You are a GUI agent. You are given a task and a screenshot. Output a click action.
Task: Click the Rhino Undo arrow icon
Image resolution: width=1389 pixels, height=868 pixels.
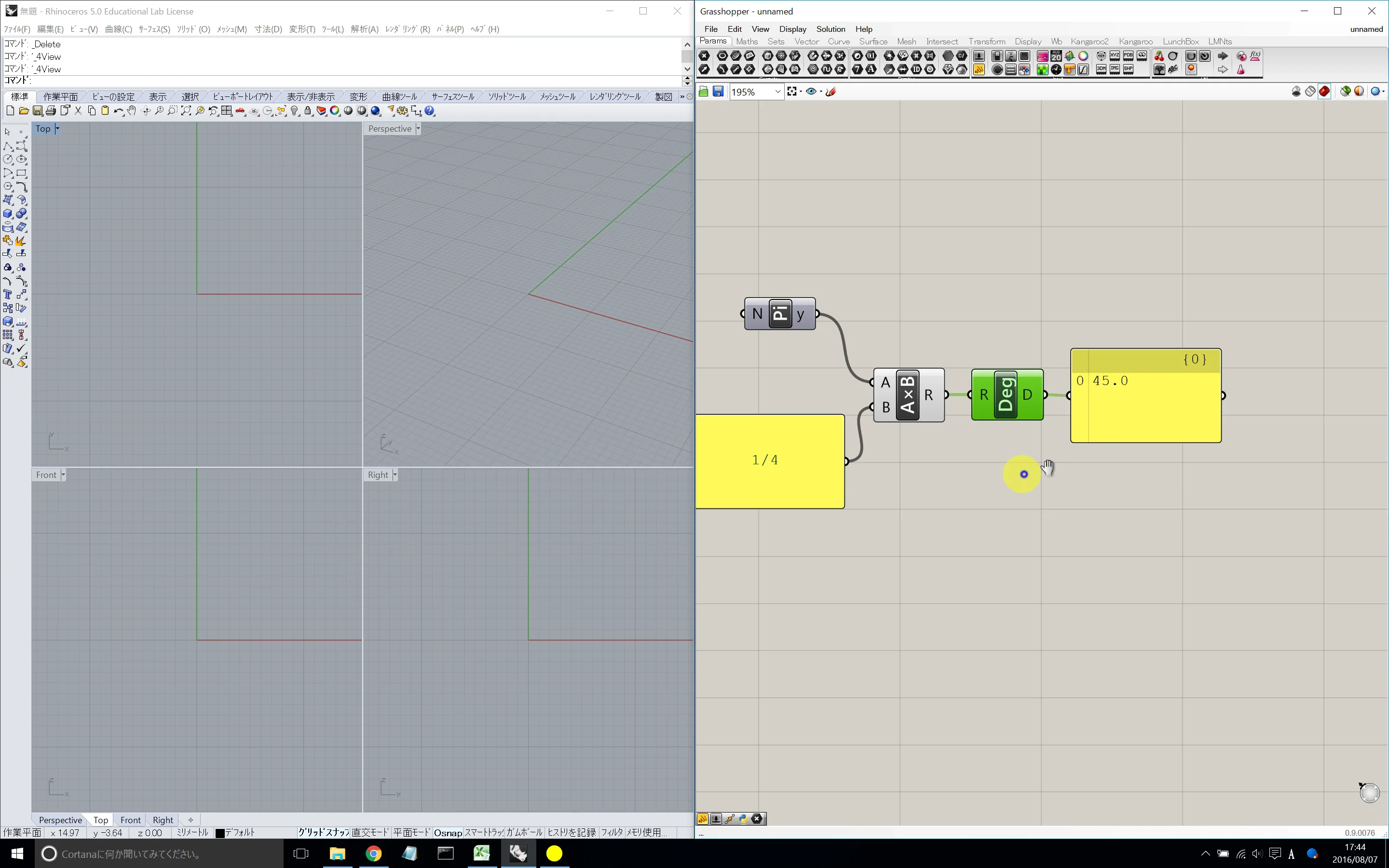[x=118, y=111]
